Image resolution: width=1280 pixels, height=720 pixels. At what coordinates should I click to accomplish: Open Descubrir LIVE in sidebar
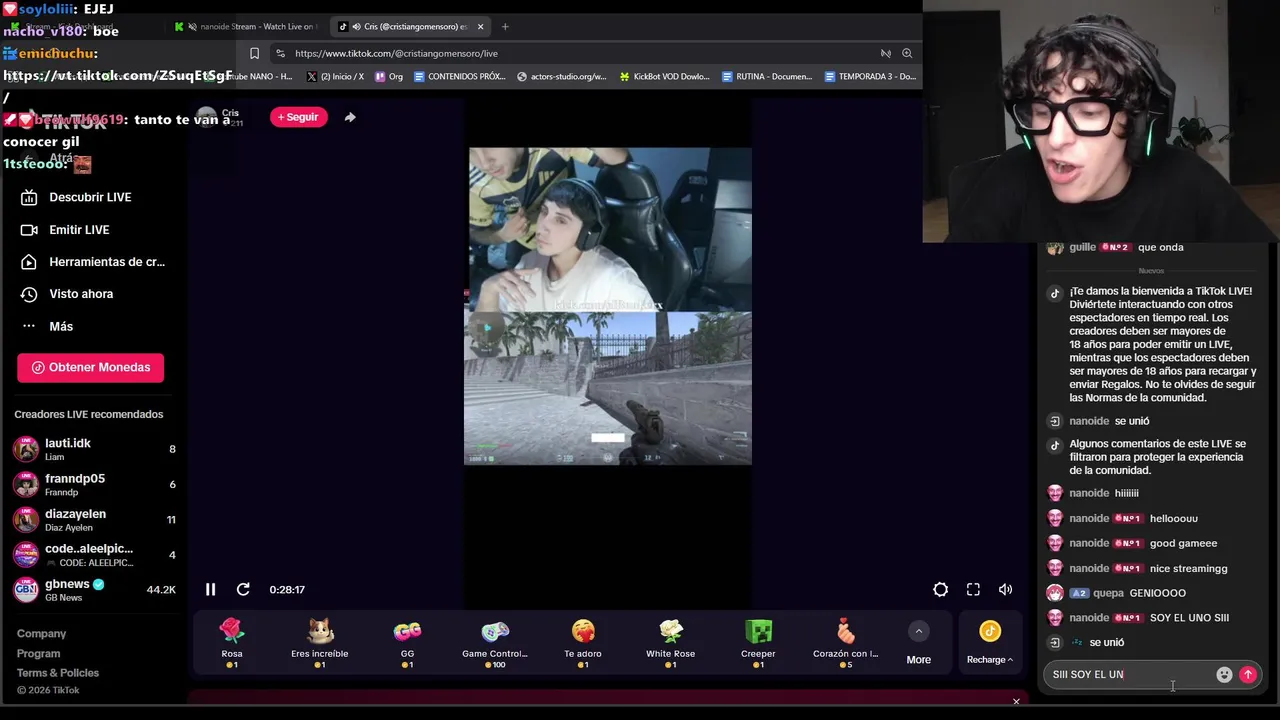tap(90, 197)
